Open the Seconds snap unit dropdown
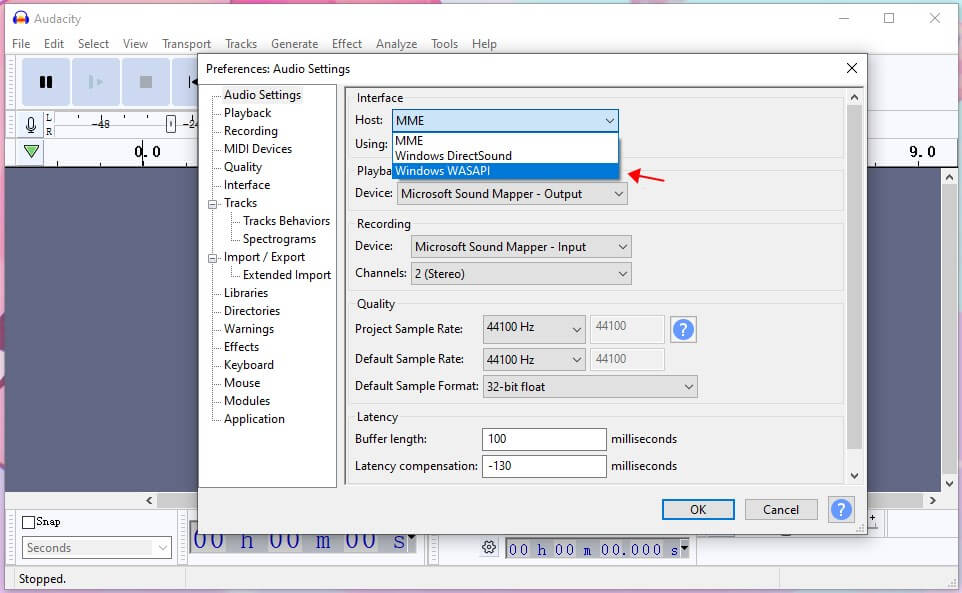 97,548
